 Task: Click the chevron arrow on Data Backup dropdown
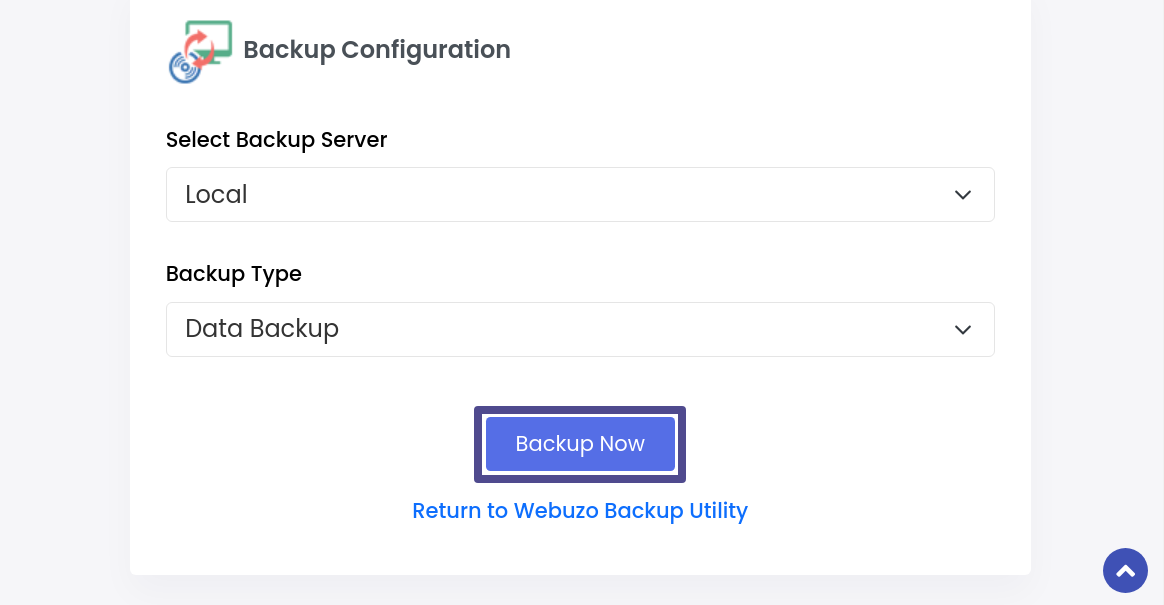963,330
